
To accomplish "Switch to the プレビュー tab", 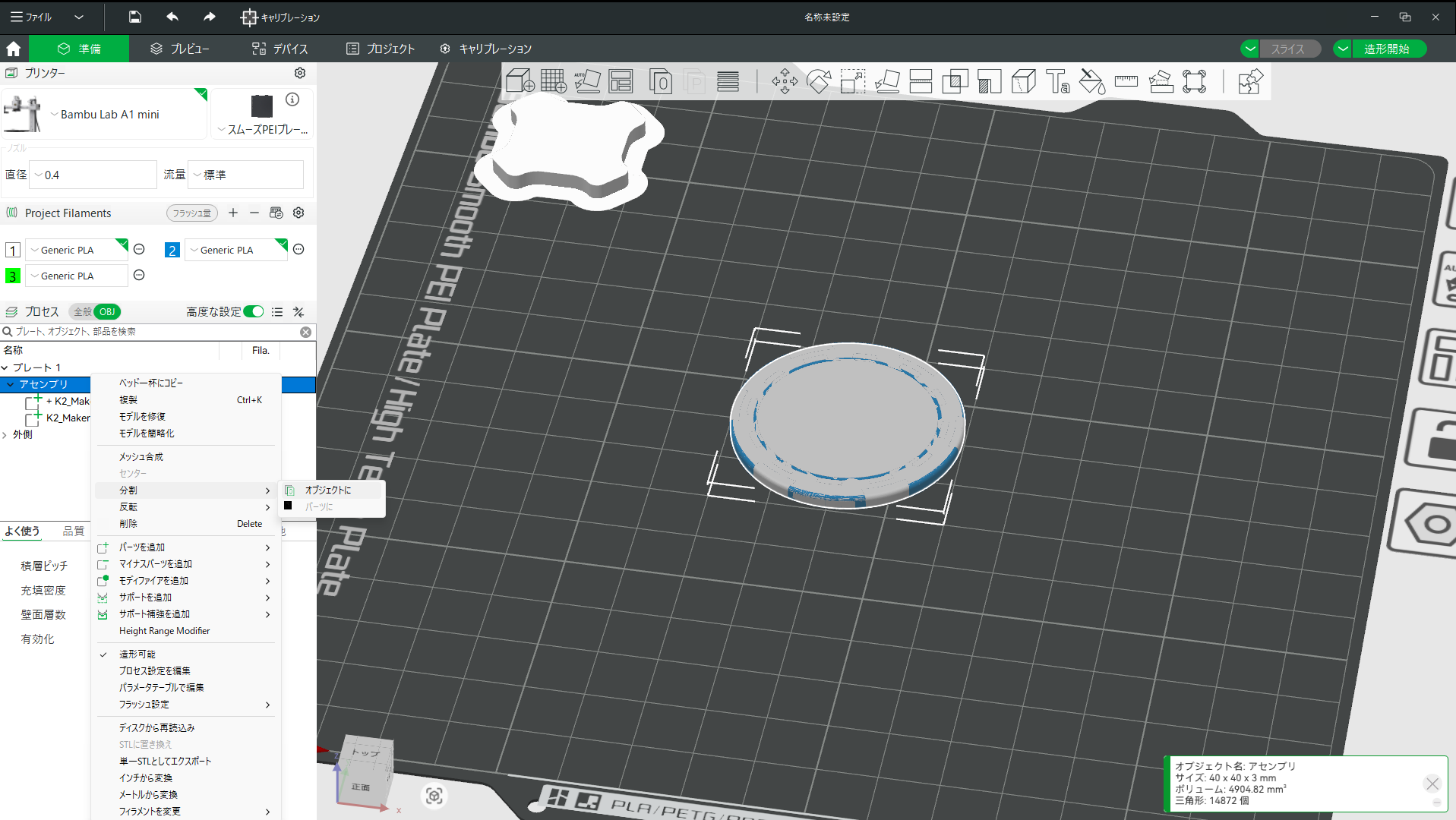I will 179,49.
